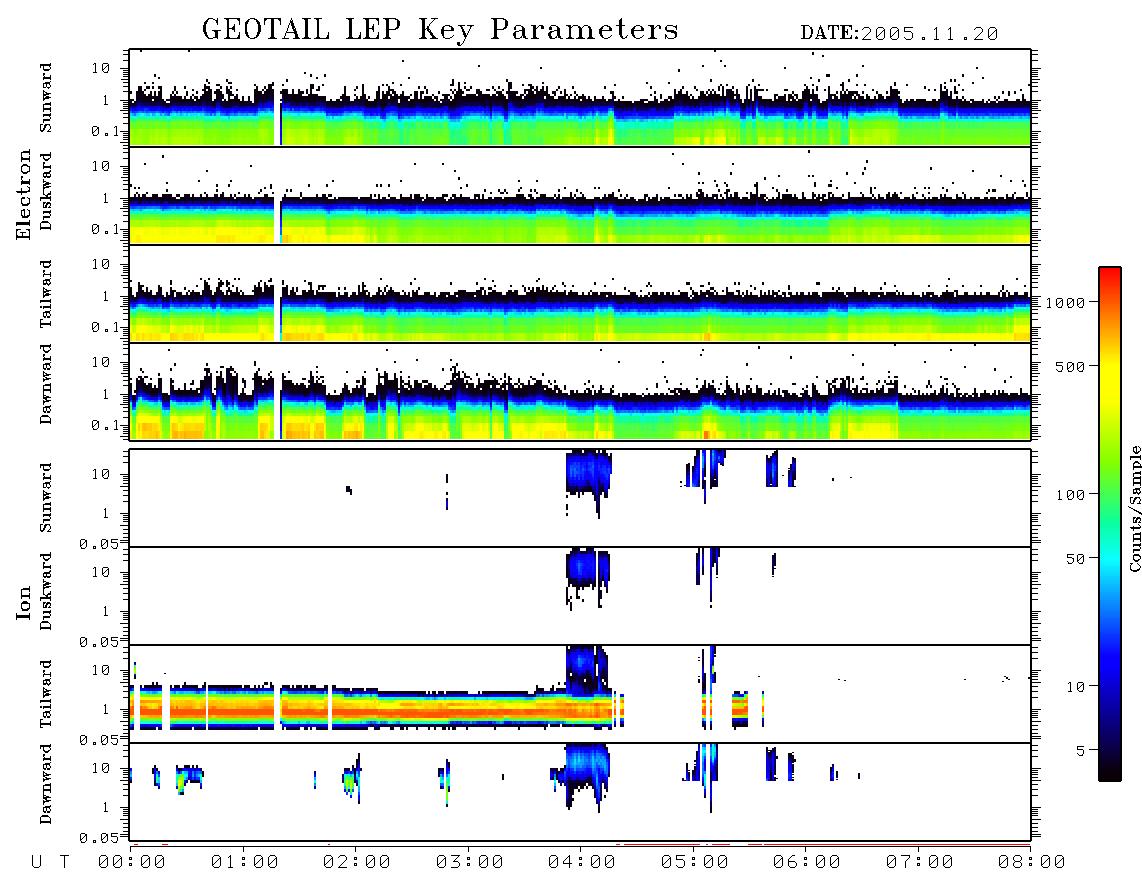Select the Electron Sunward panel label
Viewport: 1142px width, 880px height.
coord(46,98)
